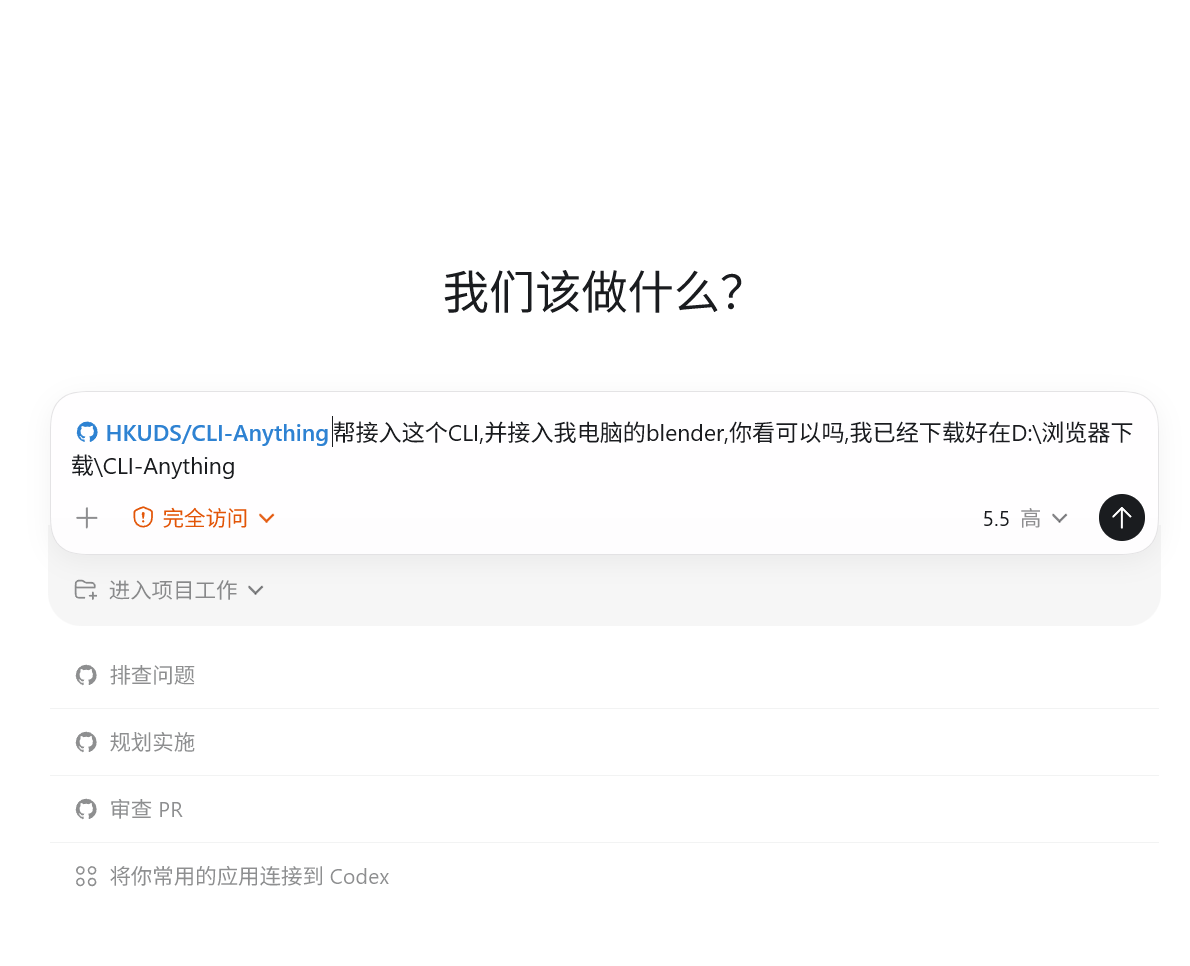Expand the chevron next to 完全访问
Screen dimensions: 1190x966
pos(266,518)
